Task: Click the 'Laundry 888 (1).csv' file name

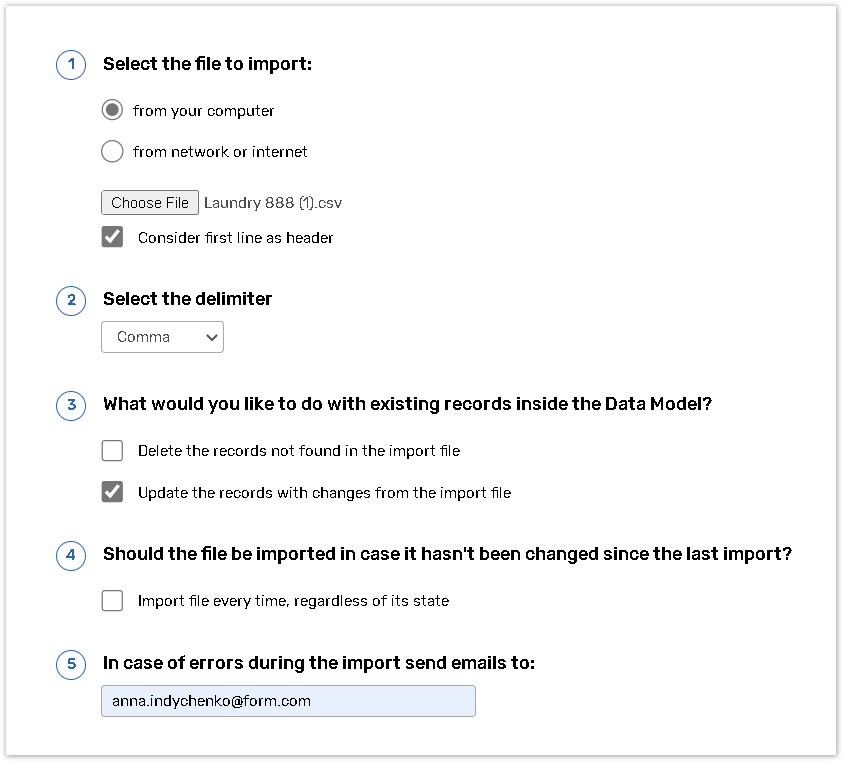Action: pos(273,203)
